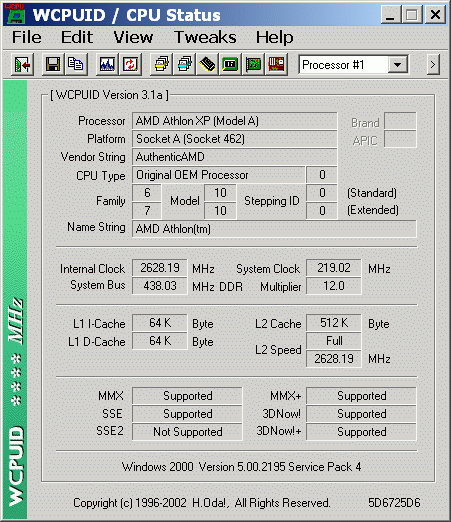
Task: Click the WCPUID Version 3.1a label
Action: point(109,95)
